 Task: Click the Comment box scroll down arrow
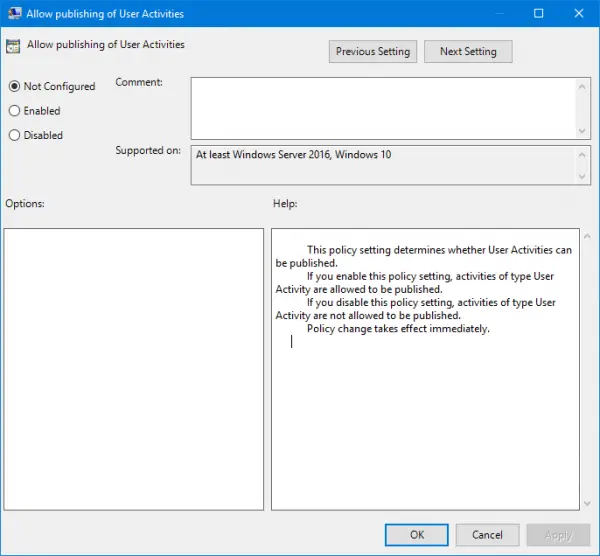pyautogui.click(x=582, y=131)
